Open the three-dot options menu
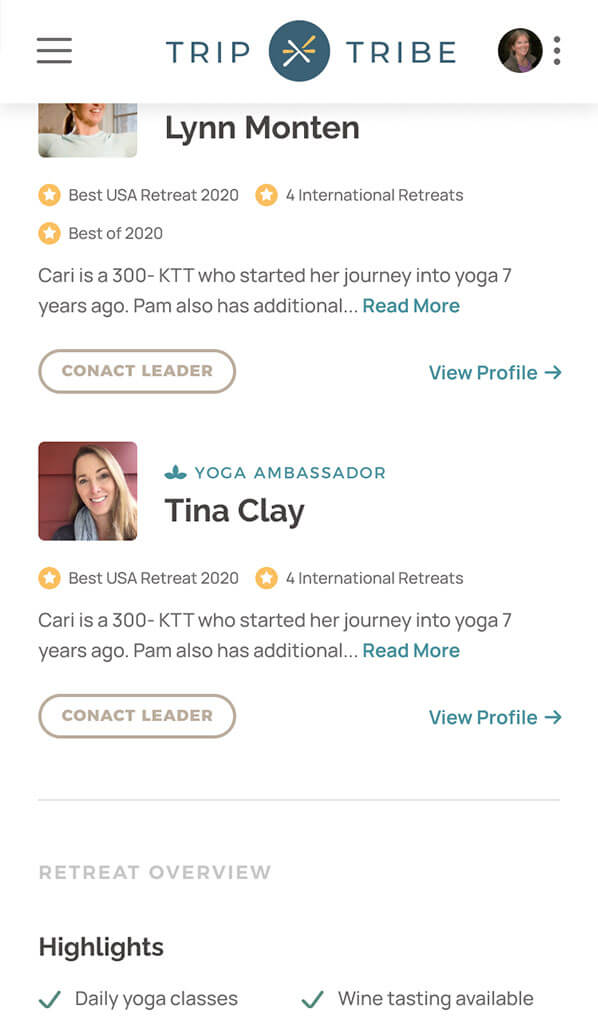The width and height of the screenshot is (598, 1034). pos(557,51)
